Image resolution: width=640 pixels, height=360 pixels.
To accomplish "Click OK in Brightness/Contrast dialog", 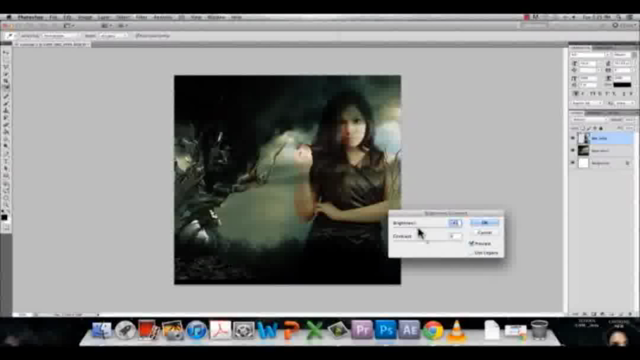I will tap(484, 222).
